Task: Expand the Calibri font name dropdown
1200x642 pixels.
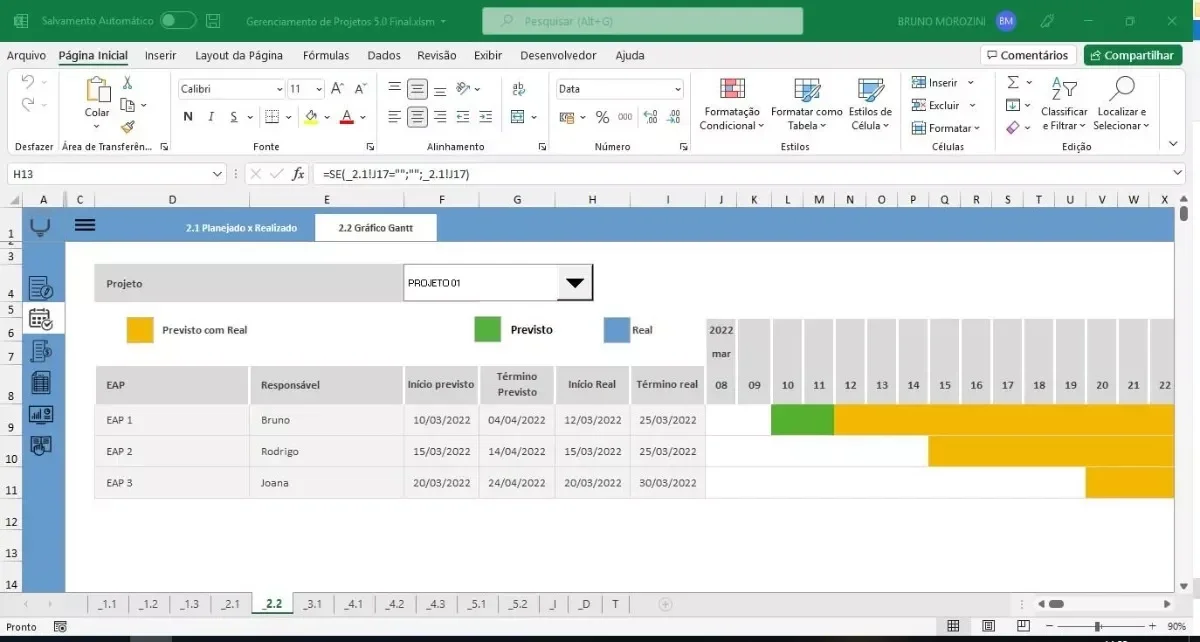Action: click(279, 89)
